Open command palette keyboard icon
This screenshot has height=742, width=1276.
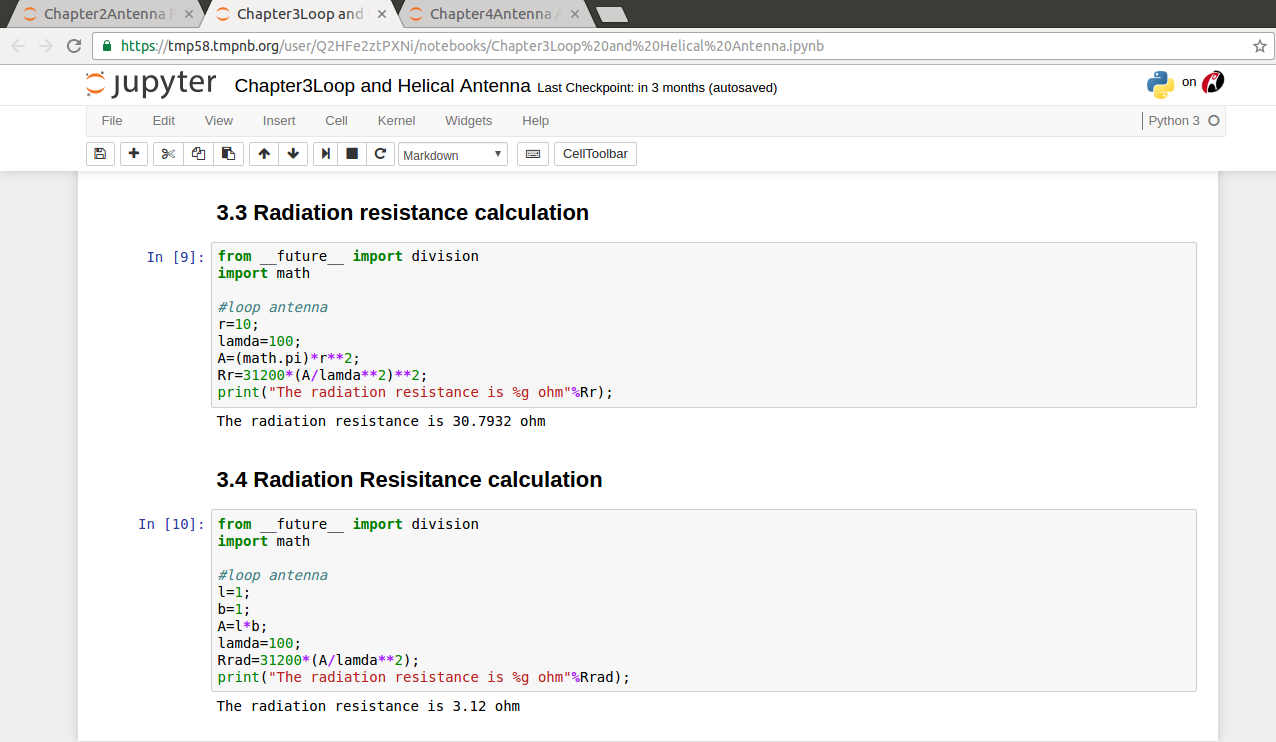[x=532, y=154]
